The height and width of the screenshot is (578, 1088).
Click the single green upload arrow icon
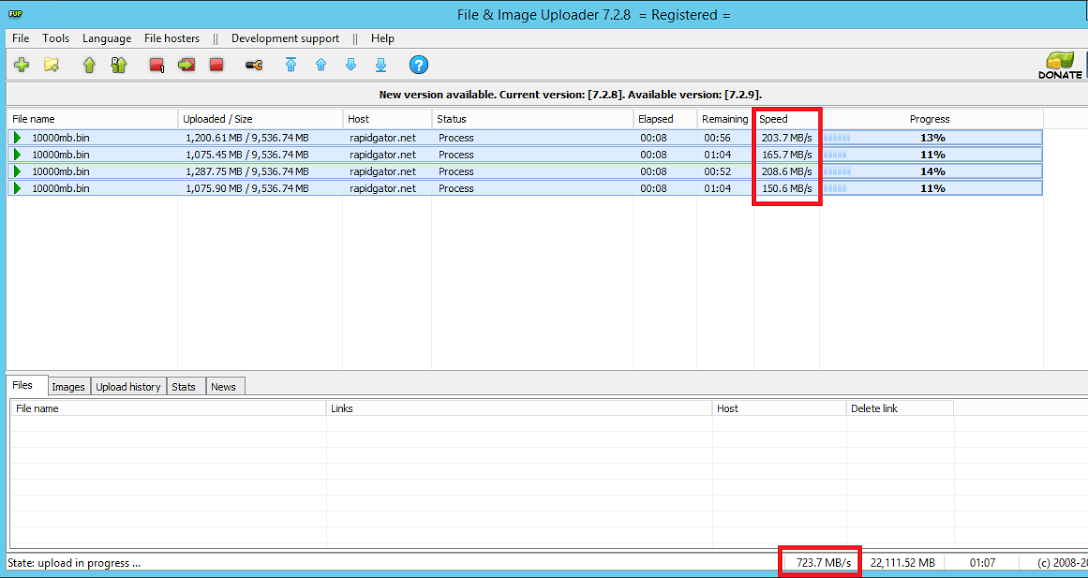[x=89, y=65]
